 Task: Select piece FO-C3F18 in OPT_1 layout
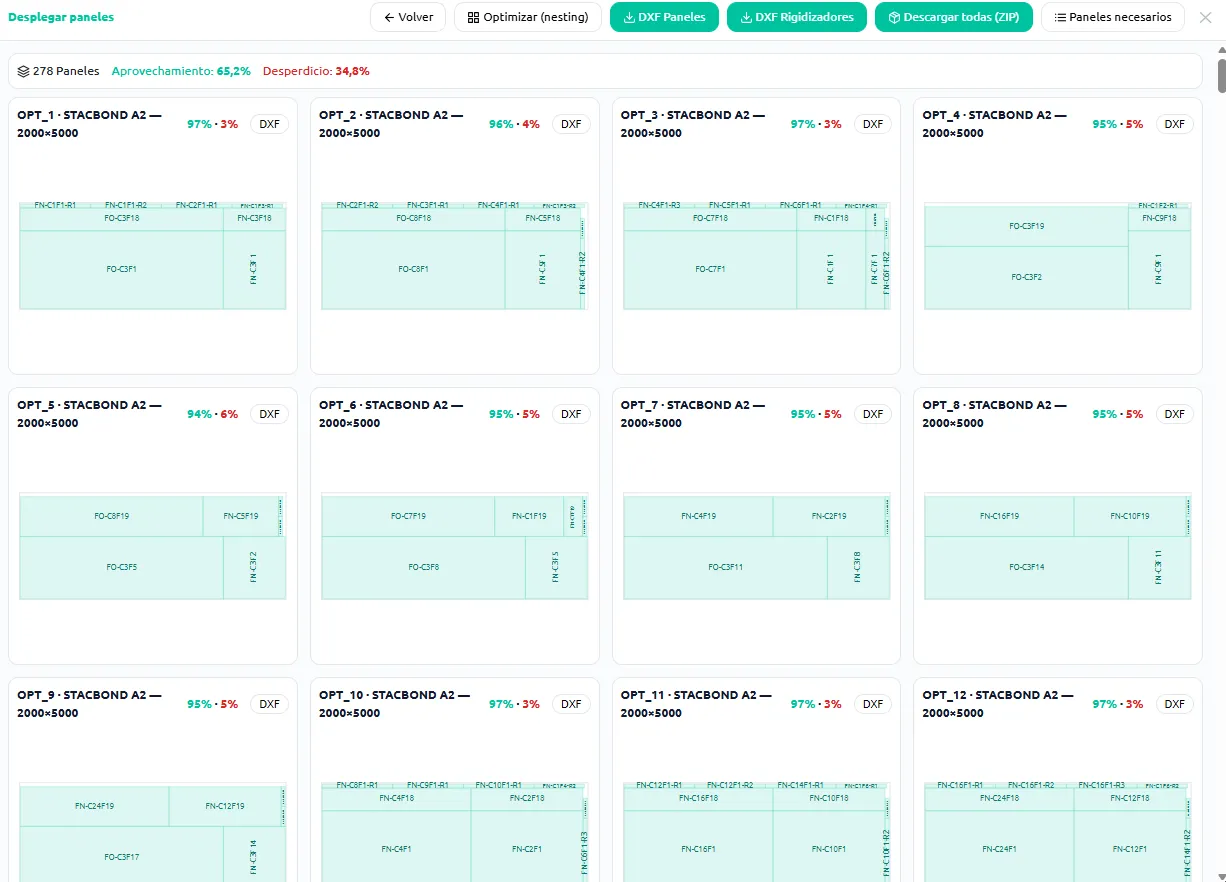click(121, 217)
